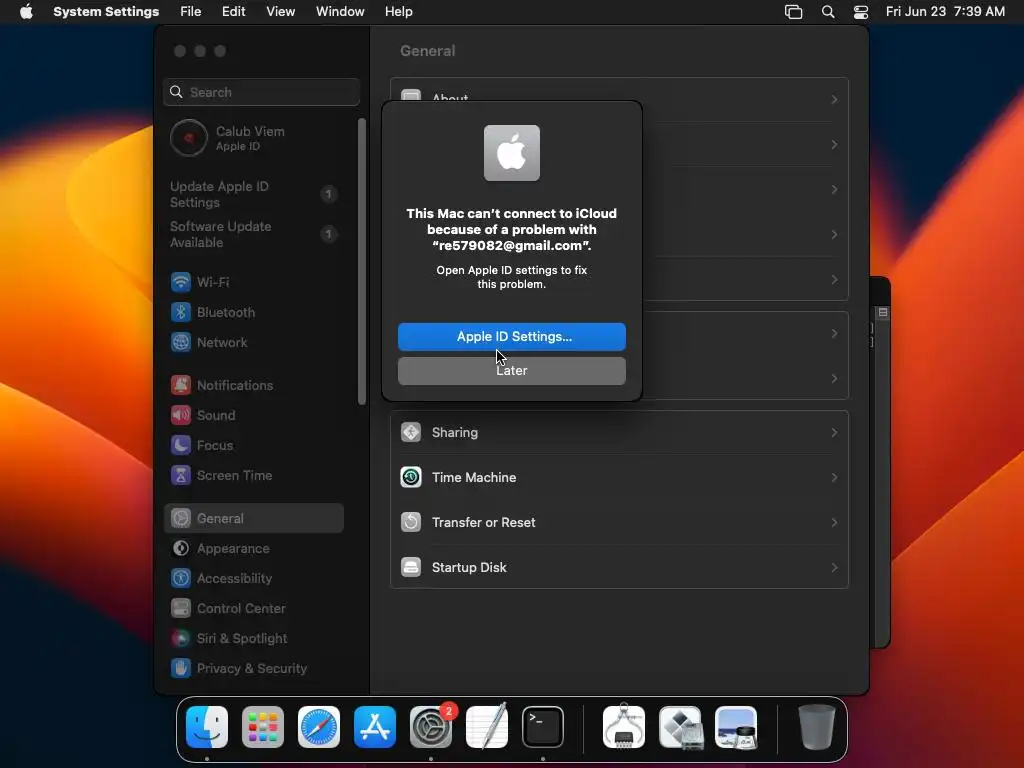Select the Wi-Fi icon in sidebar
This screenshot has width=1024, height=768.
click(181, 282)
